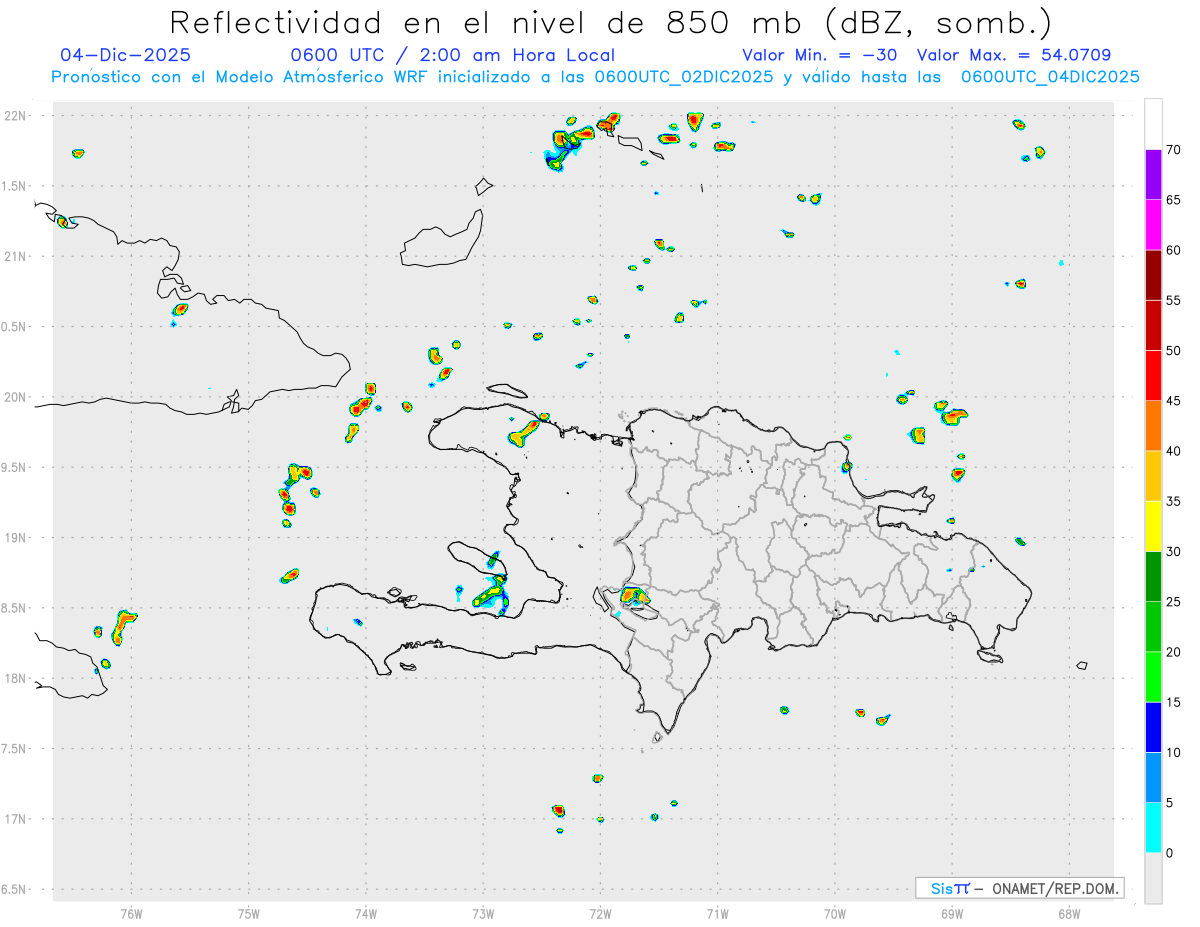Click the '19N' latitude label
The width and height of the screenshot is (1200, 927).
[x=17, y=538]
